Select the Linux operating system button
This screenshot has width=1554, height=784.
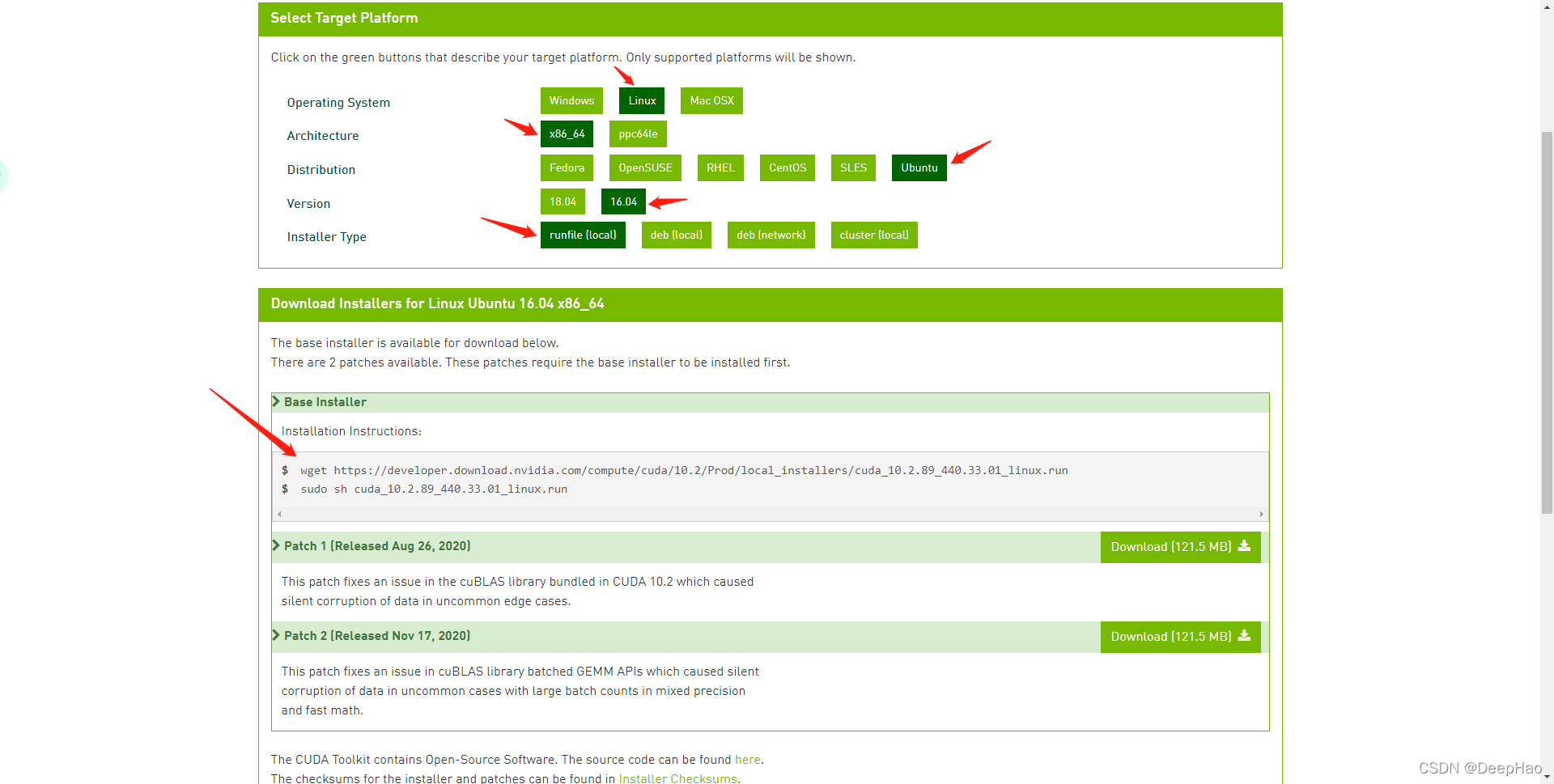click(642, 101)
